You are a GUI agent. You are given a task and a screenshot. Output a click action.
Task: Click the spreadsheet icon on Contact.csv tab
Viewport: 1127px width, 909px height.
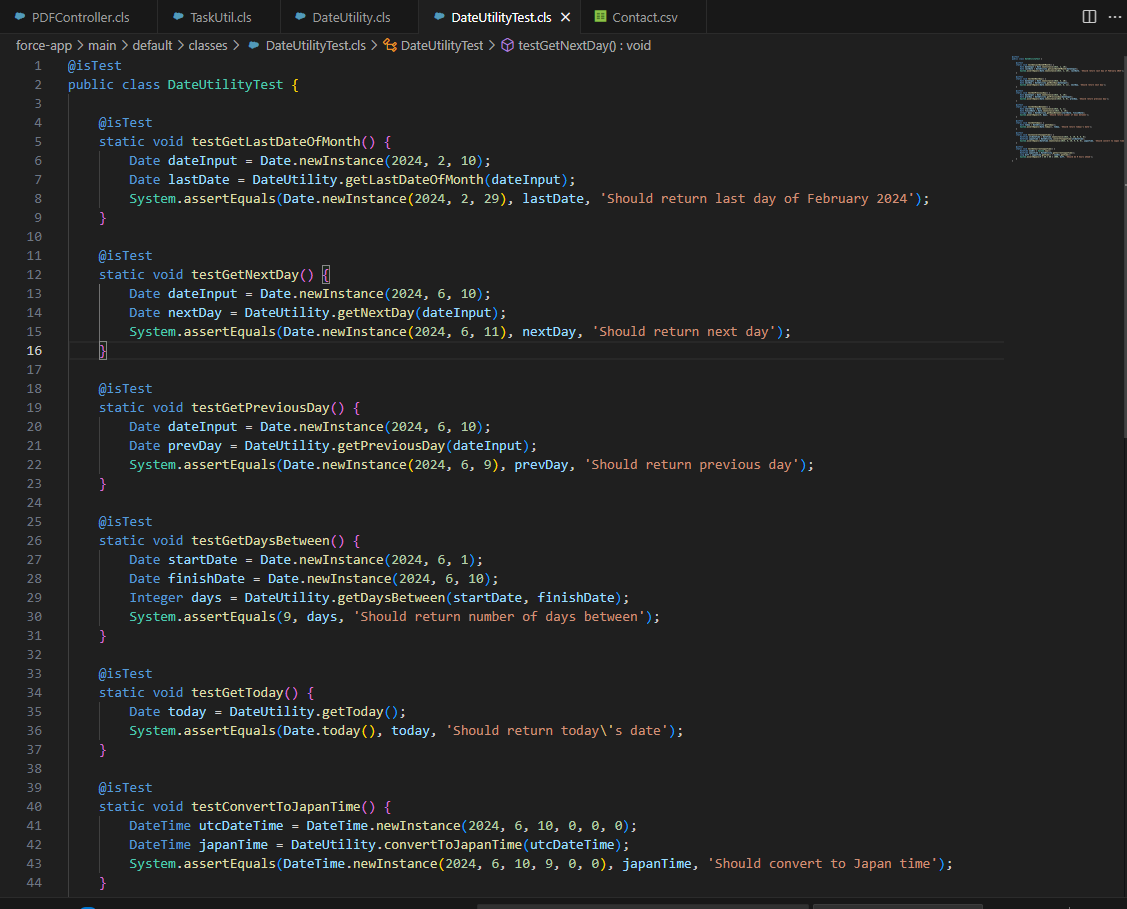pyautogui.click(x=600, y=17)
